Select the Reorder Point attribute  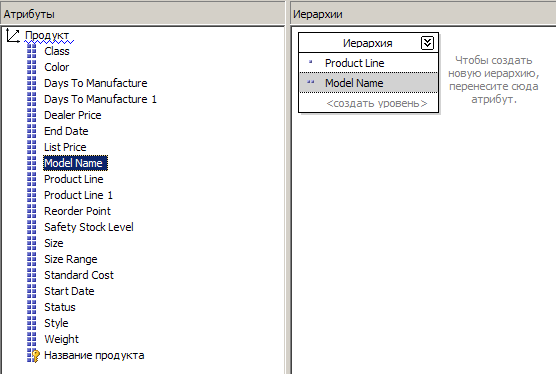pyautogui.click(x=77, y=211)
